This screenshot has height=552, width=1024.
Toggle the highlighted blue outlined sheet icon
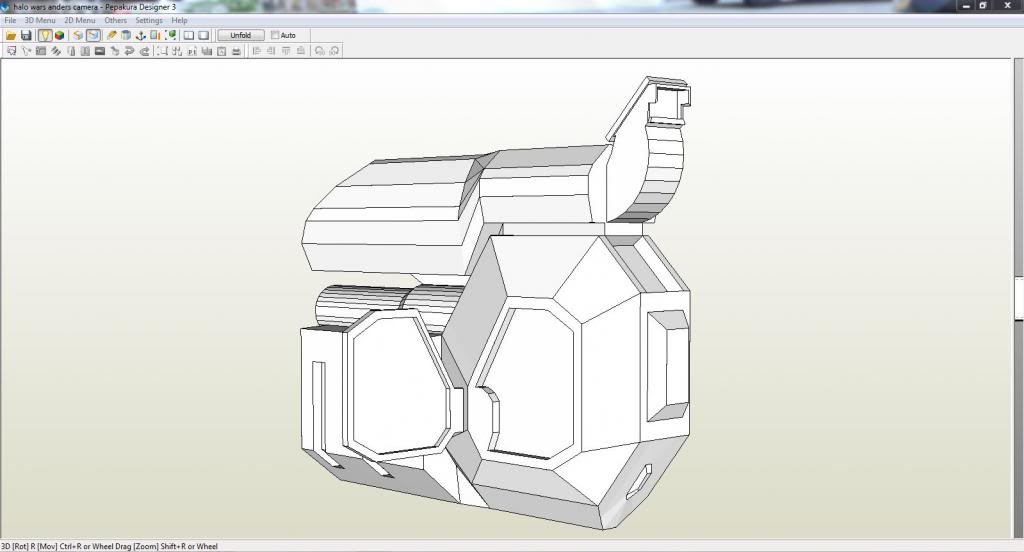93,35
